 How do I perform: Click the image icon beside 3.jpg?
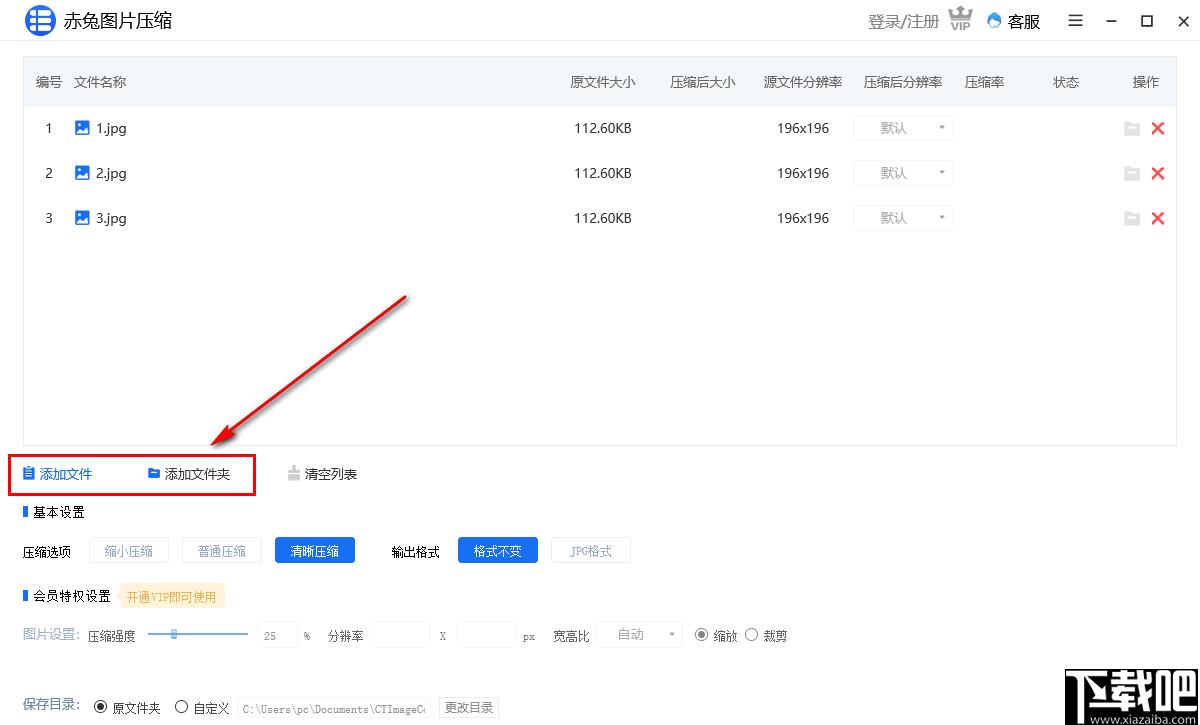82,218
